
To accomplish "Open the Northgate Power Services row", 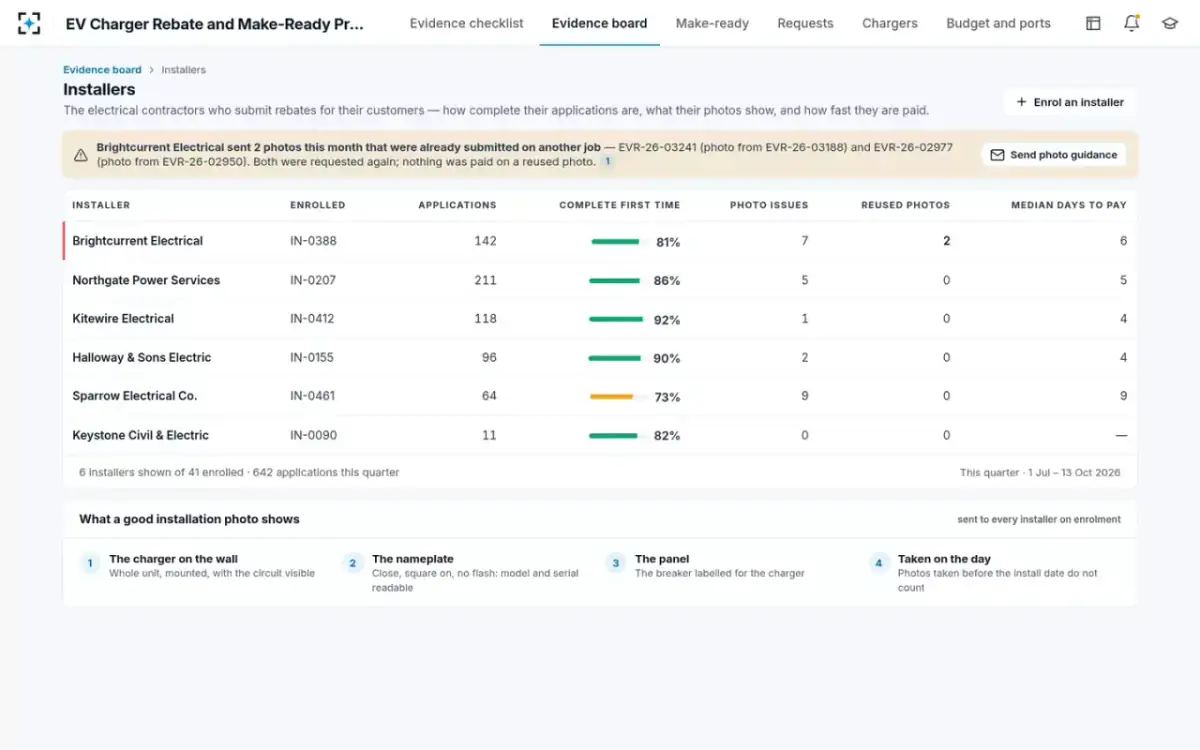I will [600, 280].
